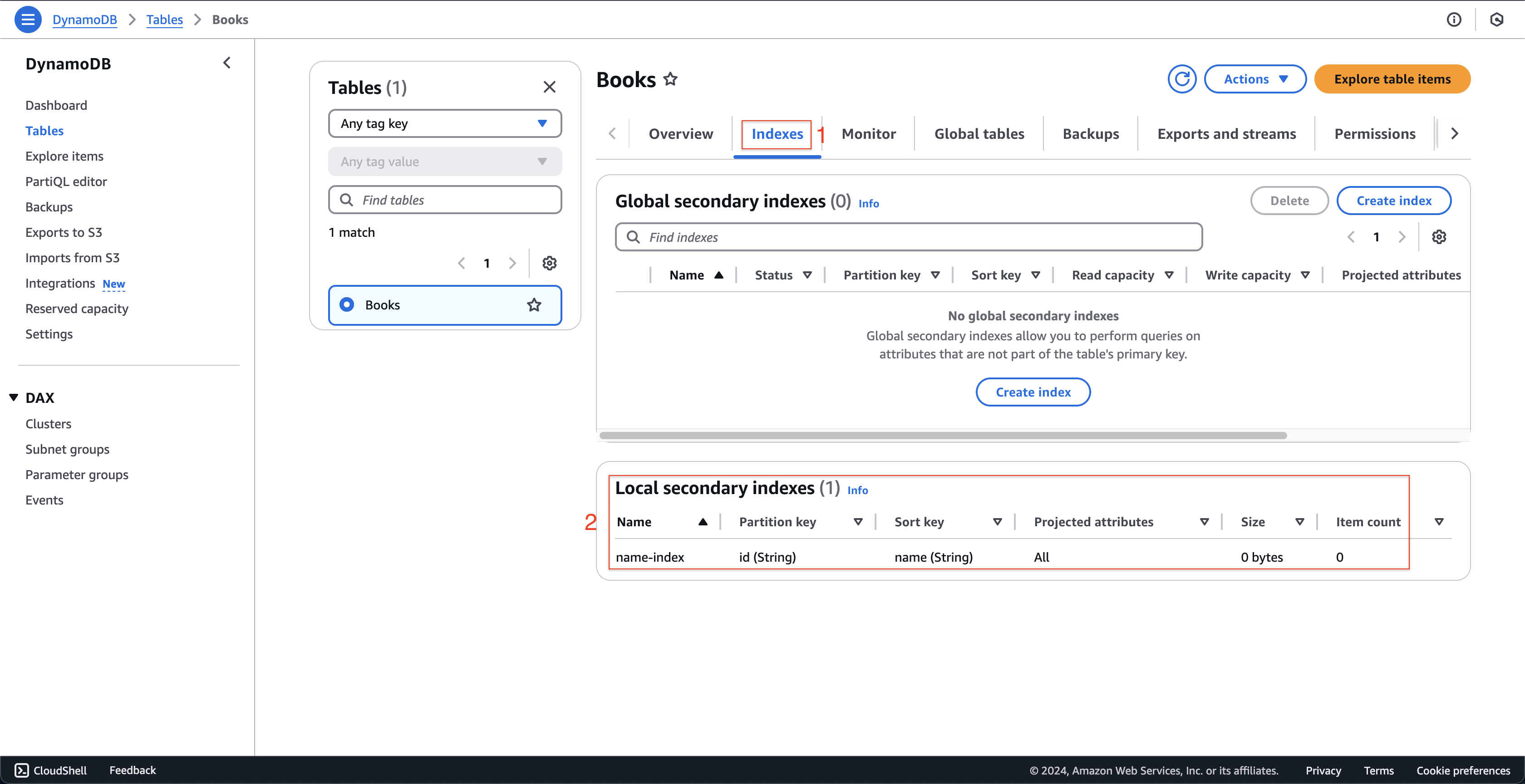Close the Tables panel

point(549,87)
